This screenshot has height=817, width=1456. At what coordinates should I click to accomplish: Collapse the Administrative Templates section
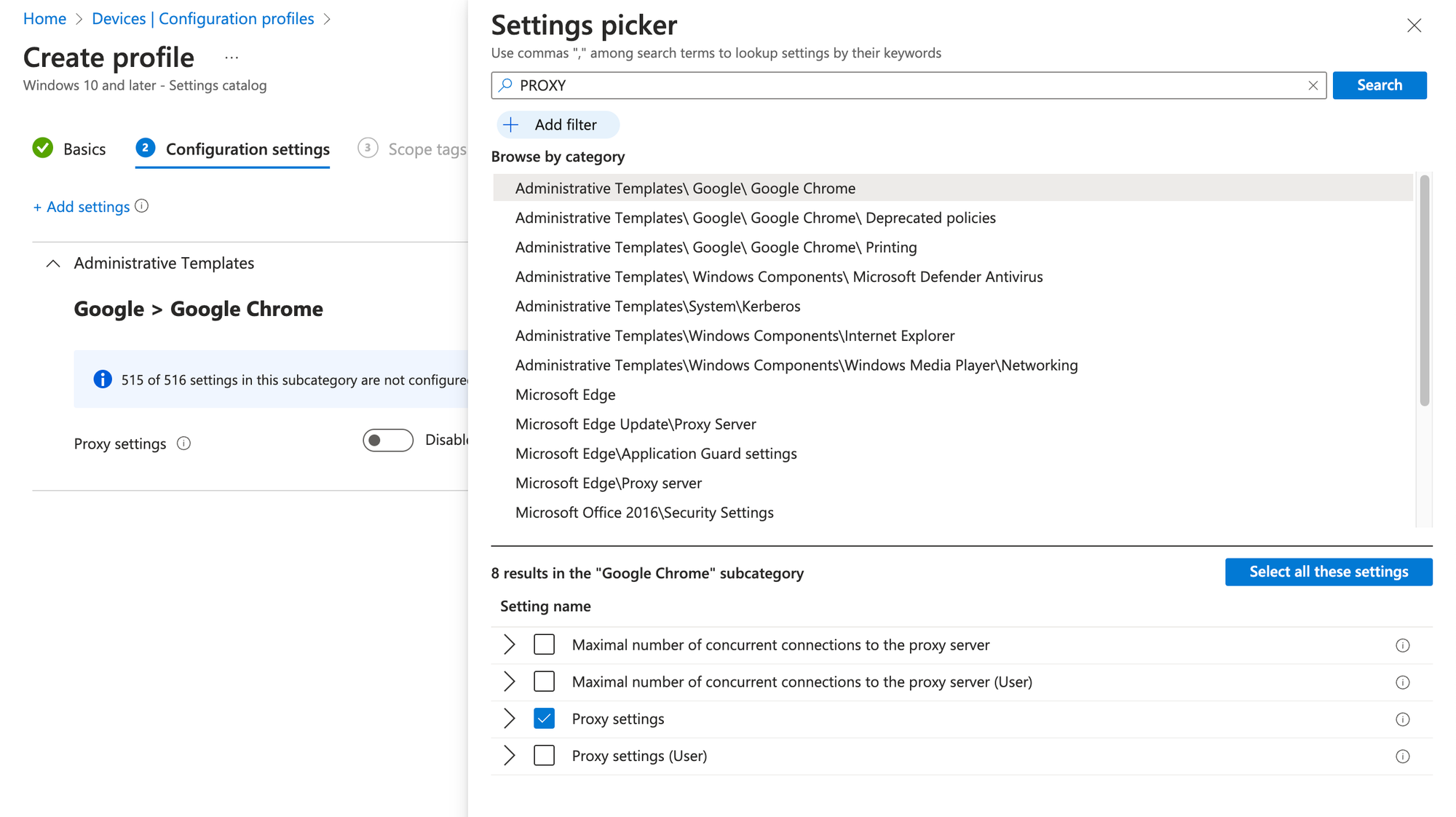[x=53, y=264]
